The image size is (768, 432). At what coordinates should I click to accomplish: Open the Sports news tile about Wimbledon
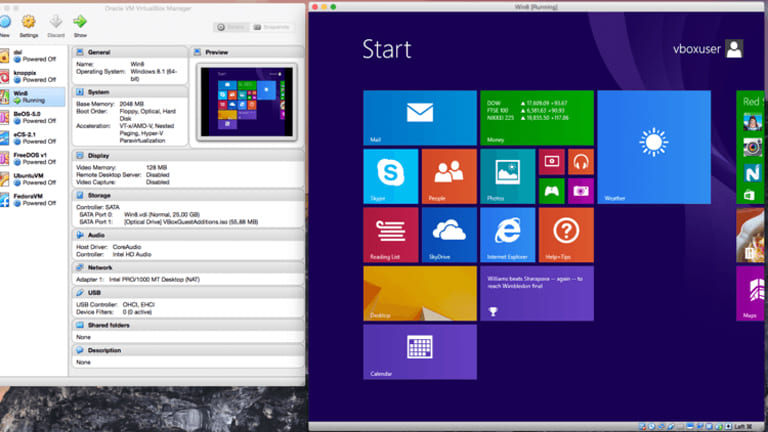click(537, 293)
